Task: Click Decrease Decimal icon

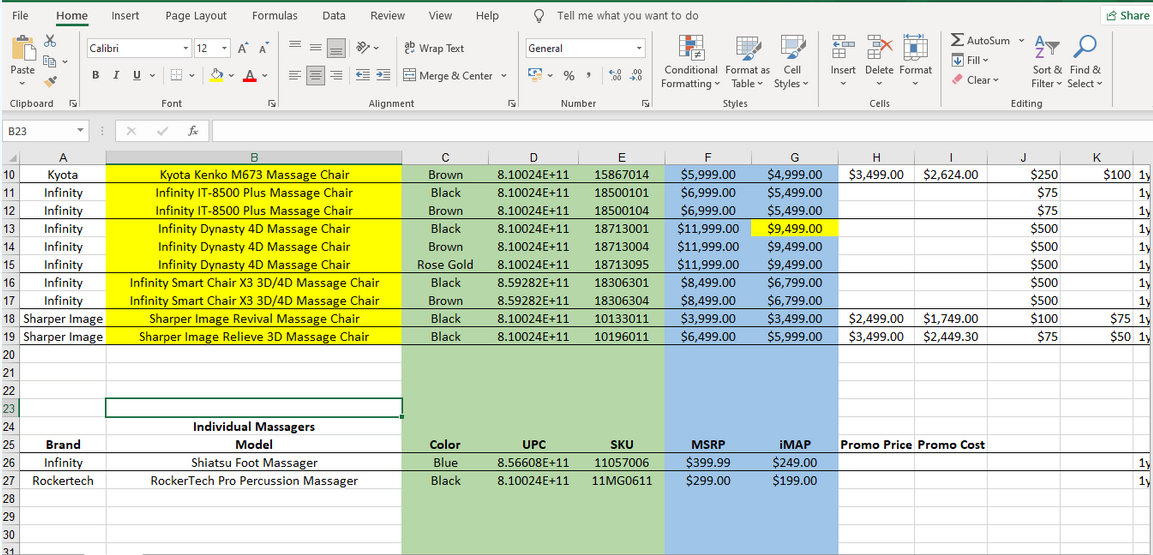Action: click(x=637, y=75)
